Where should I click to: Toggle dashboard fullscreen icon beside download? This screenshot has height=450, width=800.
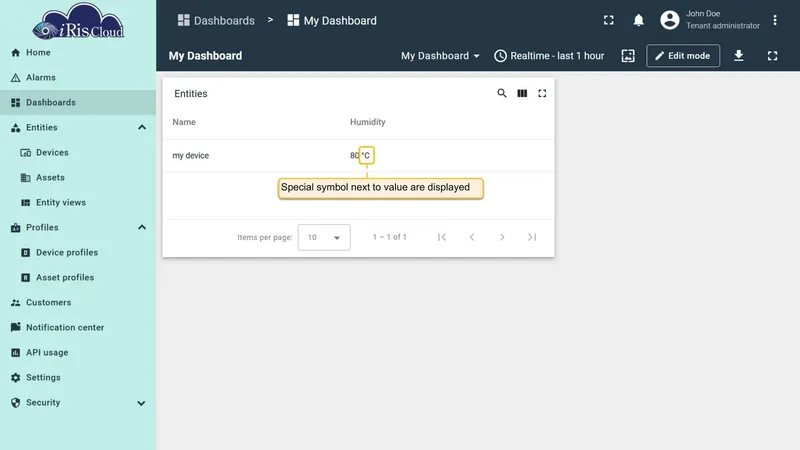point(772,56)
